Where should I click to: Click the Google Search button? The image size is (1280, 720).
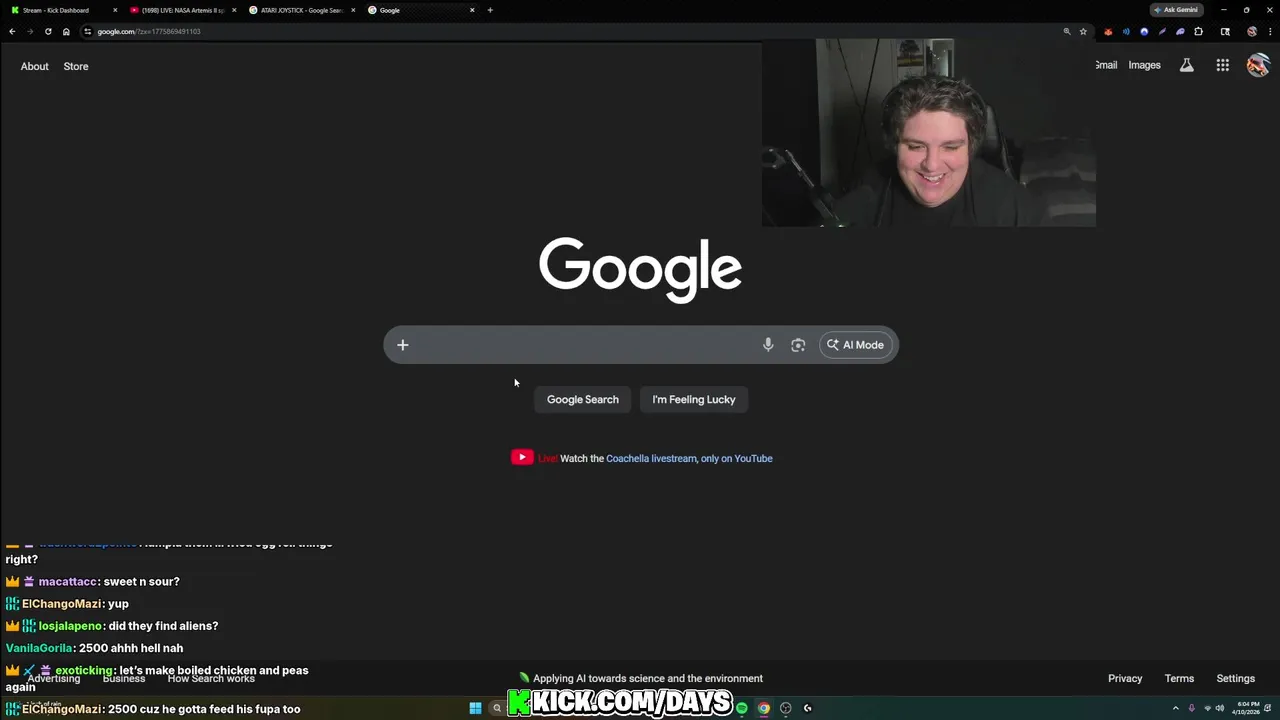583,399
